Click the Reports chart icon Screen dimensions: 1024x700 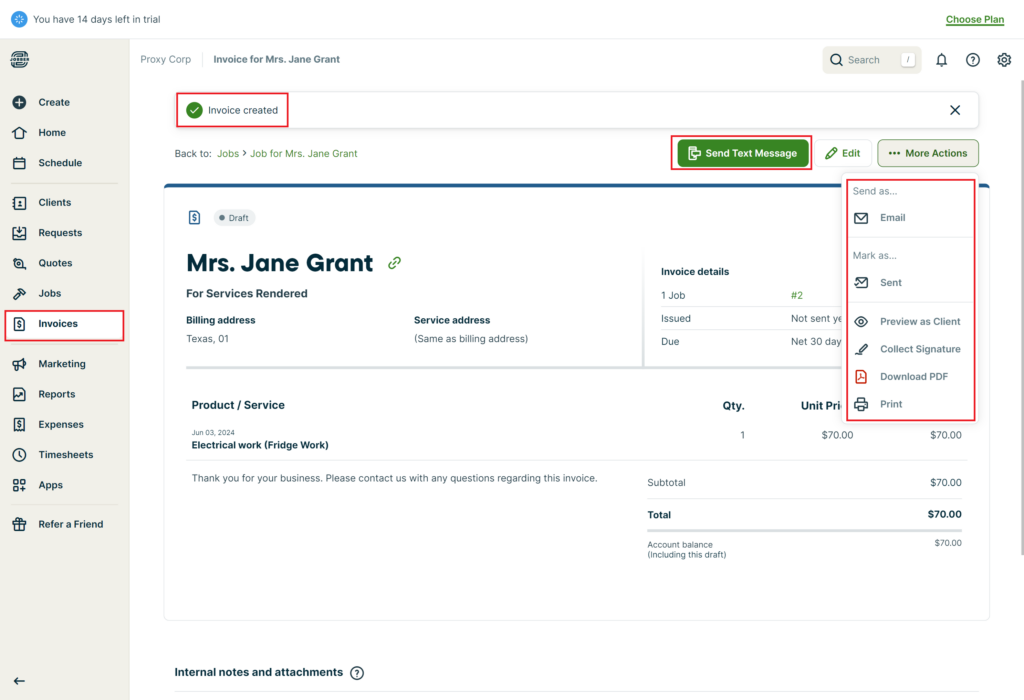pyautogui.click(x=20, y=394)
